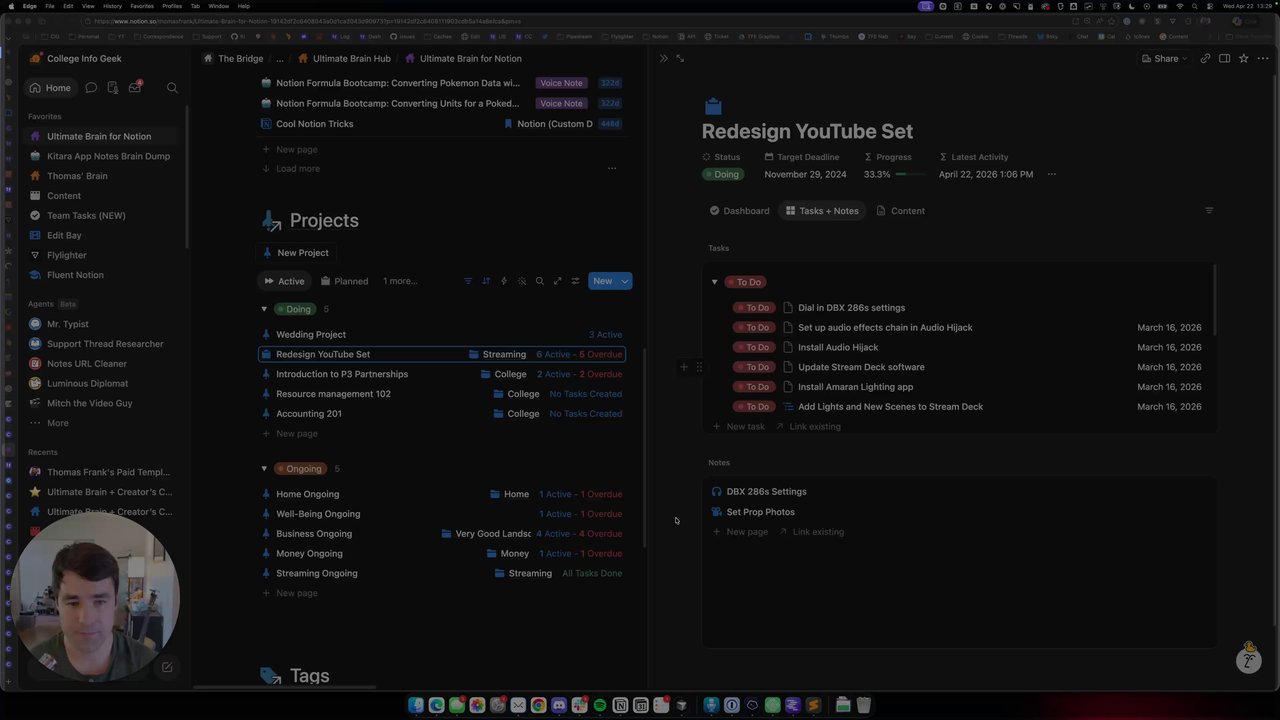1280x720 pixels.
Task: Switch to the Dashboard tab
Action: (739, 211)
